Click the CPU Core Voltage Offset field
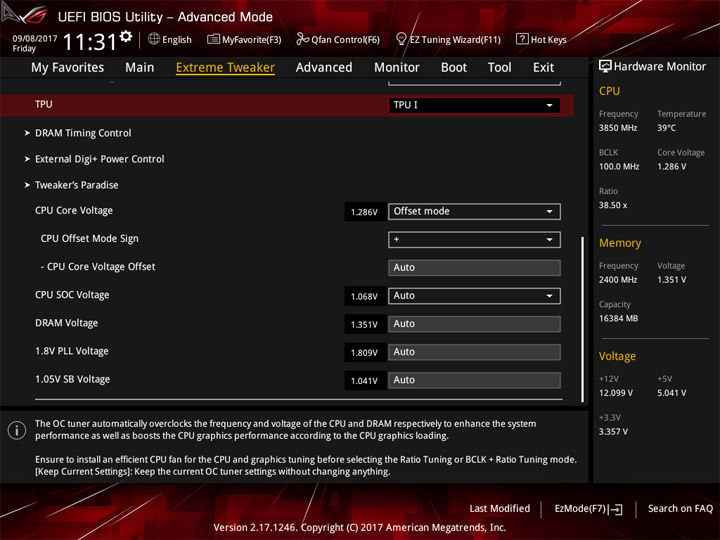The height and width of the screenshot is (540, 720). (x=474, y=268)
